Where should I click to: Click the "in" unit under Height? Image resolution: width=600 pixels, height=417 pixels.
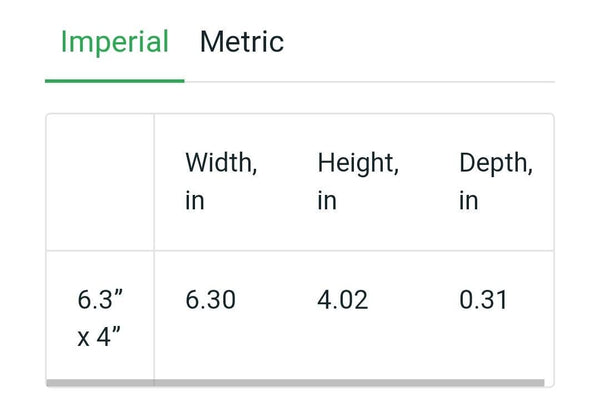point(327,201)
